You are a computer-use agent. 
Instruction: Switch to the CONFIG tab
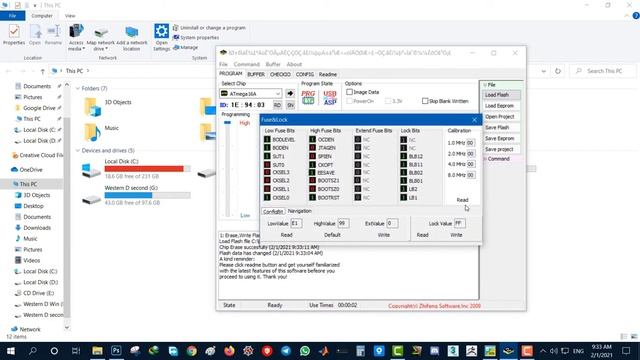[x=305, y=74]
